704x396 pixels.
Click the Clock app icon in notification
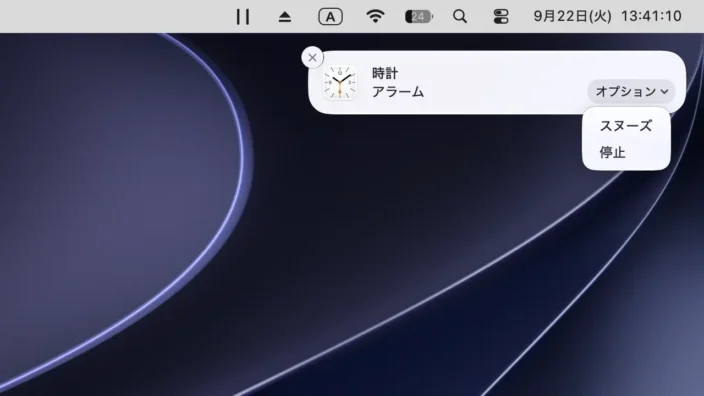point(340,83)
